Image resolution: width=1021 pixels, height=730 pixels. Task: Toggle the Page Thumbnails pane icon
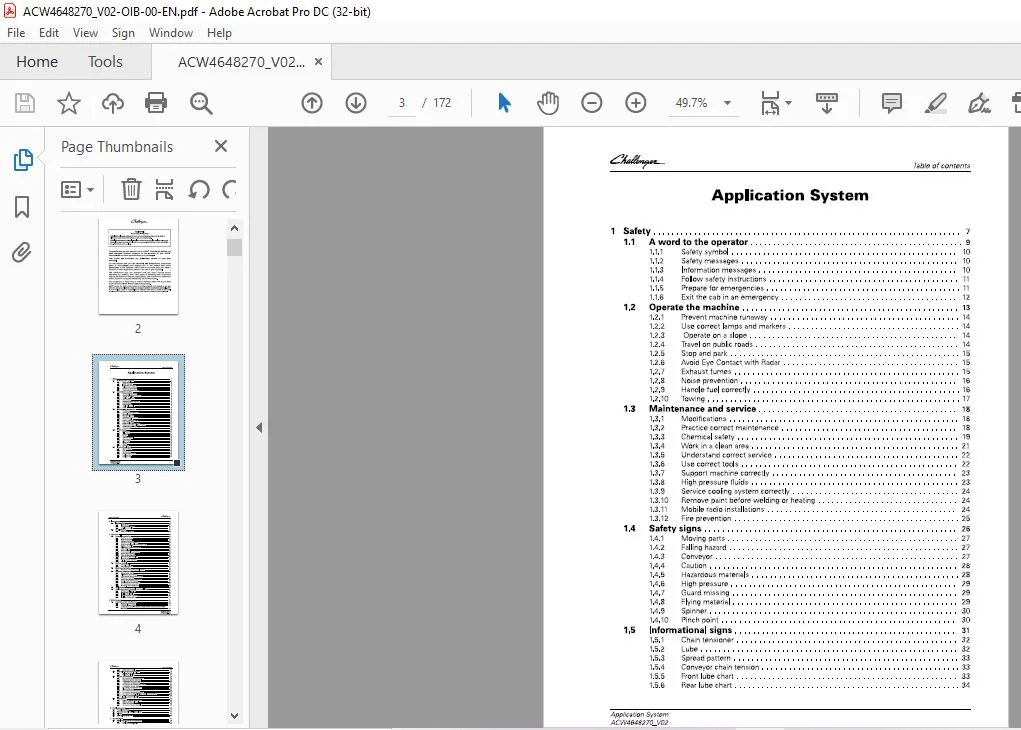[23, 160]
